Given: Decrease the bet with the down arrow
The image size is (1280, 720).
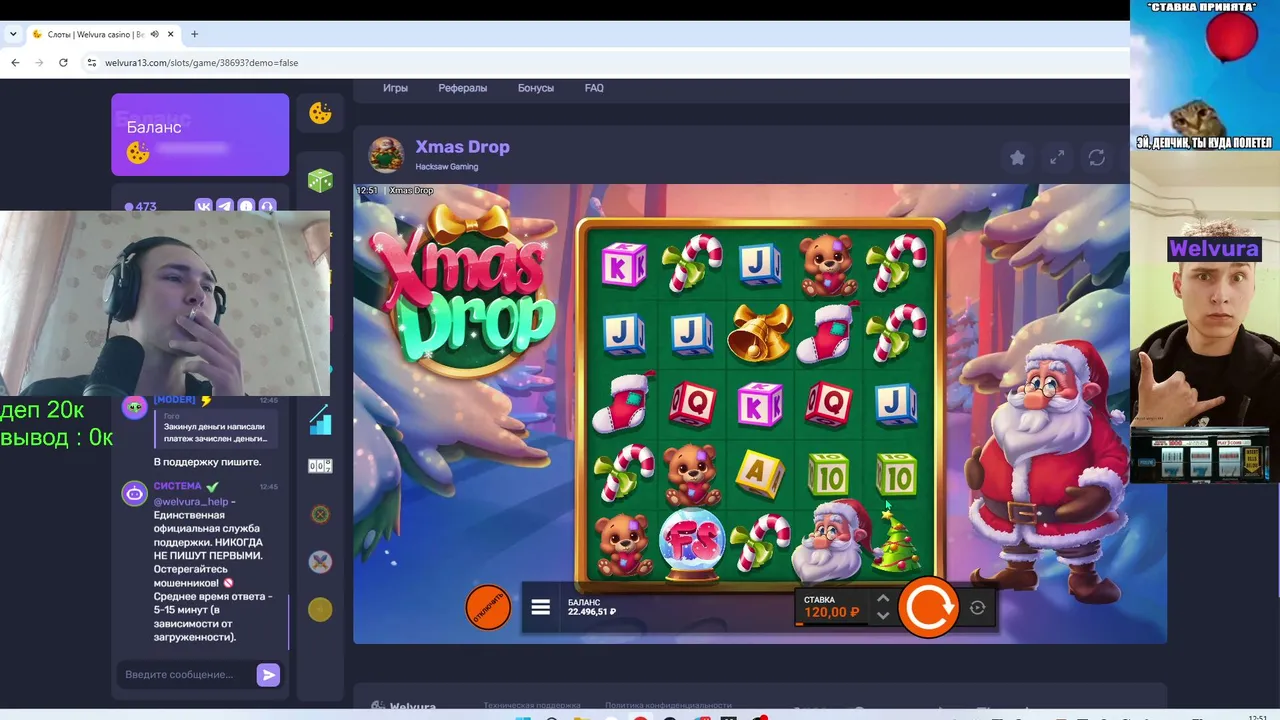Looking at the screenshot, I should tap(882, 616).
